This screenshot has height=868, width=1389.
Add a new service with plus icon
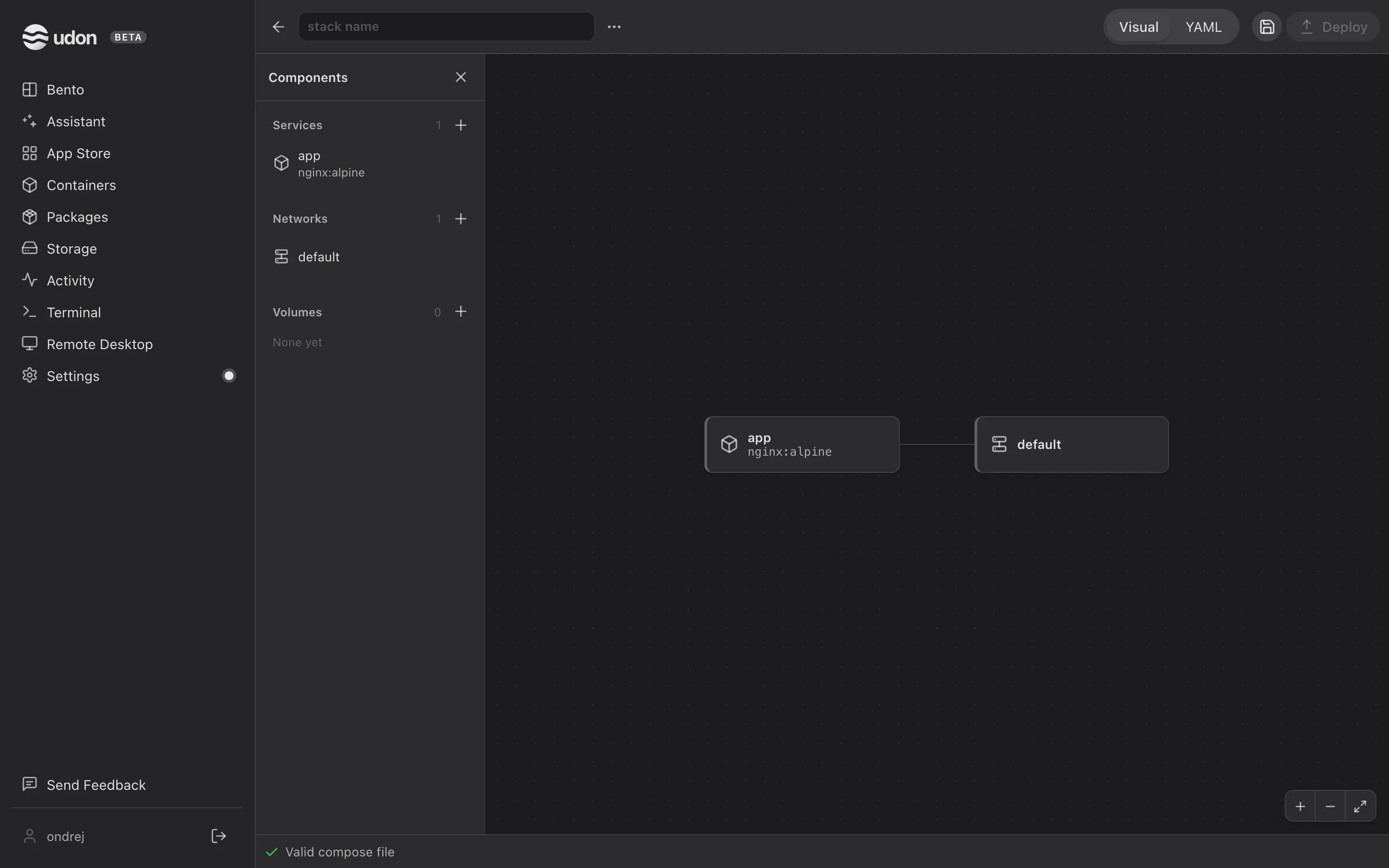(x=461, y=125)
